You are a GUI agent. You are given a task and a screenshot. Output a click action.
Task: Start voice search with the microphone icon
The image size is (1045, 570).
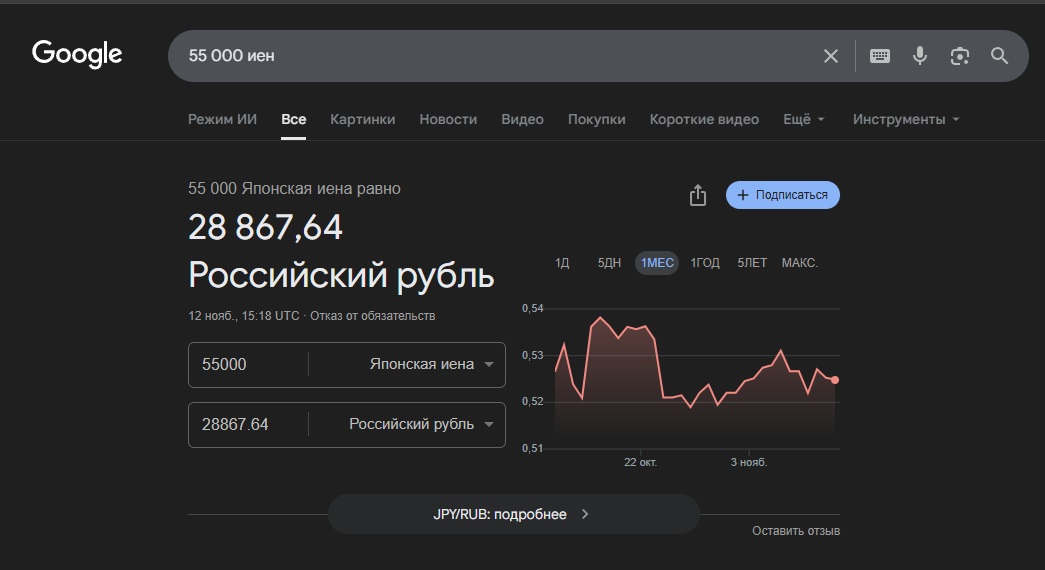click(x=920, y=56)
